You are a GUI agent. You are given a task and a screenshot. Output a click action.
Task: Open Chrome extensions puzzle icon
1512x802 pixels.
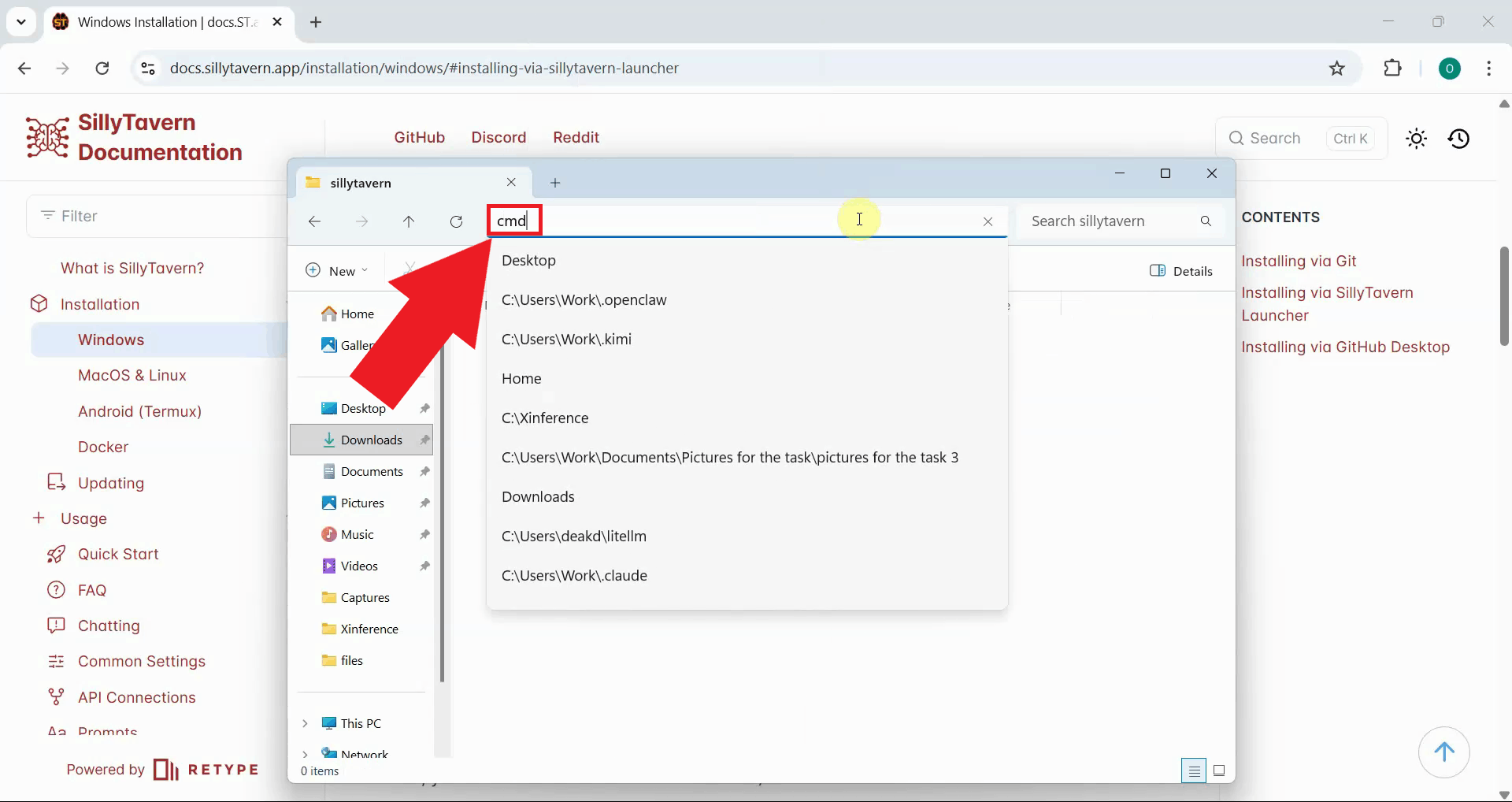point(1392,69)
